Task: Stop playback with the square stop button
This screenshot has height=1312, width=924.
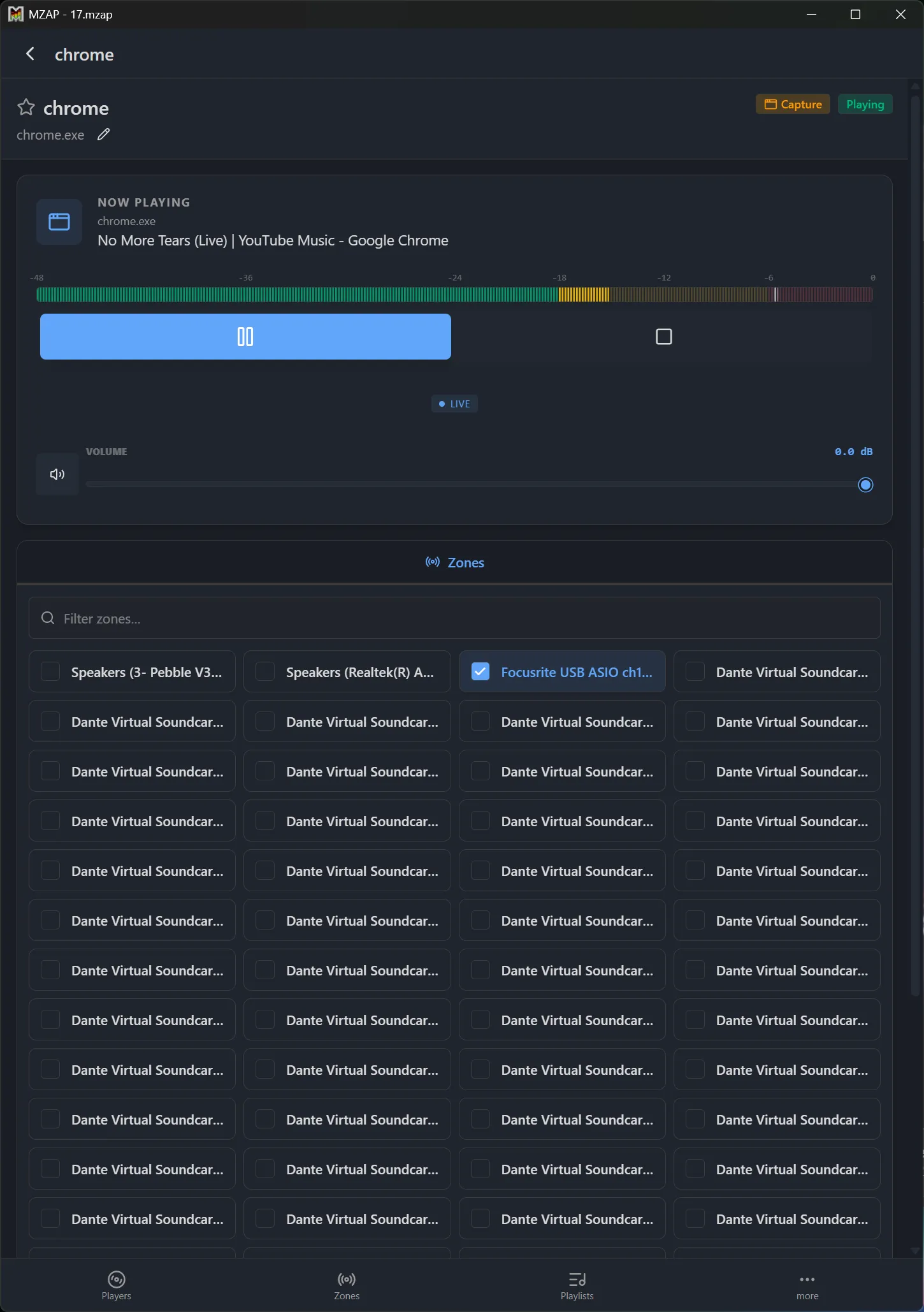Action: point(663,337)
